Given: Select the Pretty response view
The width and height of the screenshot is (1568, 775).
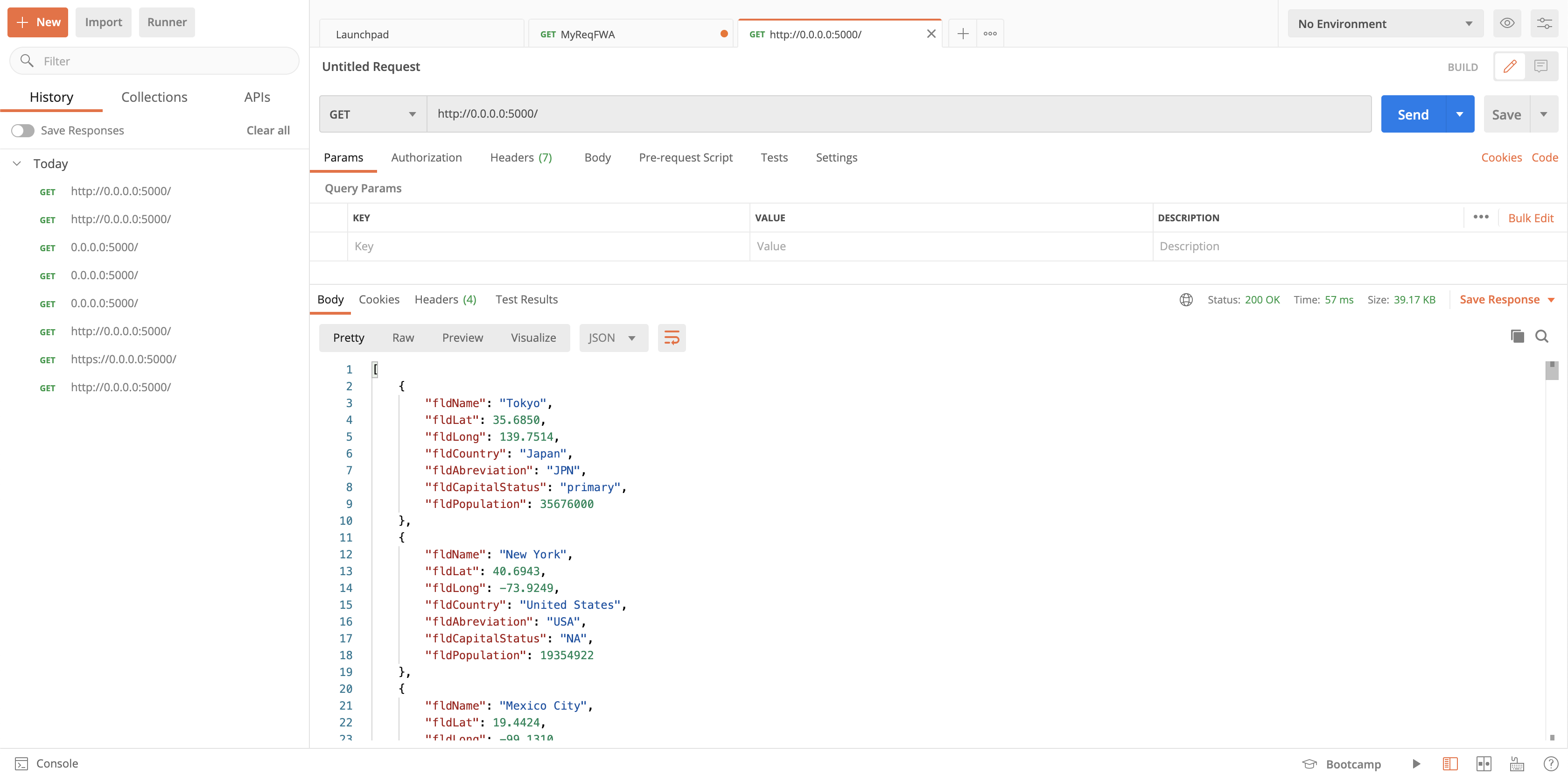Looking at the screenshot, I should click(348, 338).
